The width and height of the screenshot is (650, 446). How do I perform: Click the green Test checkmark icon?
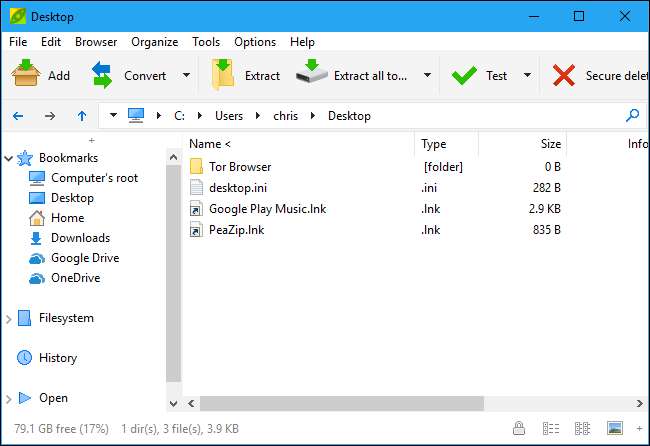pos(464,75)
